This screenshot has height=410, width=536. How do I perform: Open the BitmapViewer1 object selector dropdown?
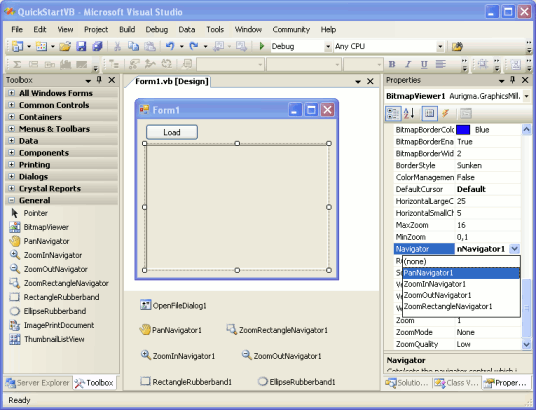coord(526,96)
